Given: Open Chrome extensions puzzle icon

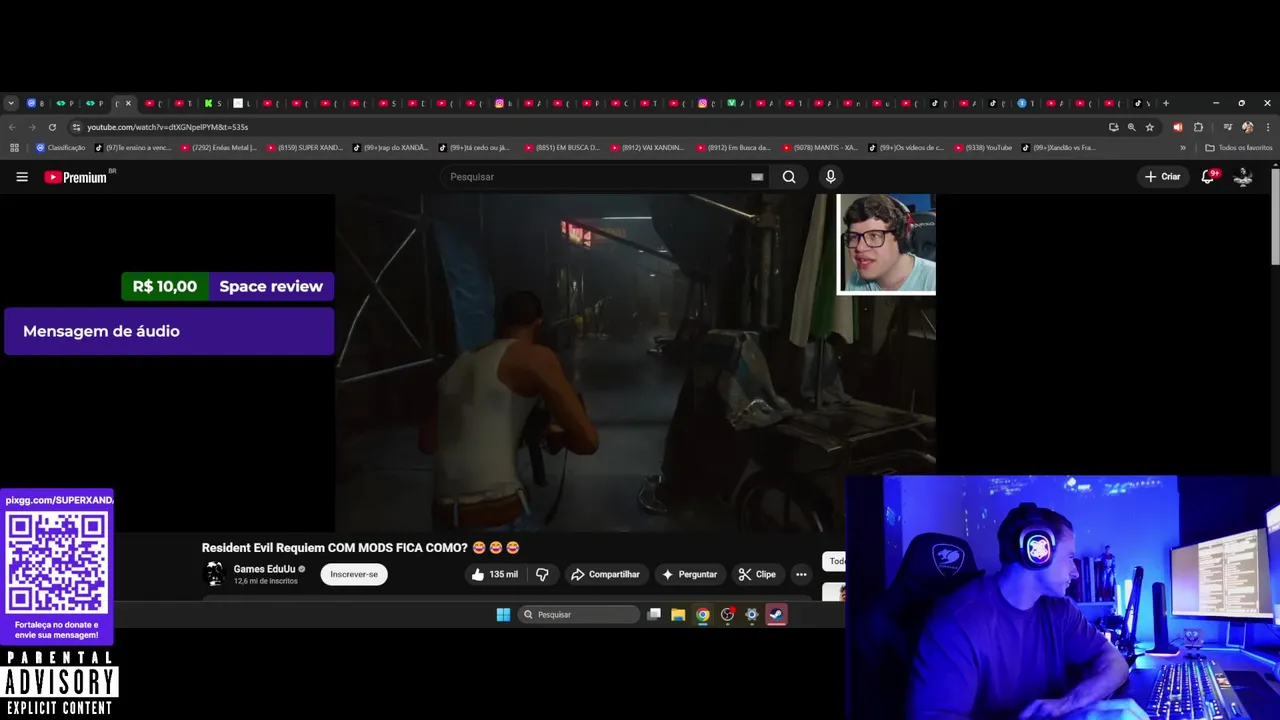Looking at the screenshot, I should [1198, 127].
